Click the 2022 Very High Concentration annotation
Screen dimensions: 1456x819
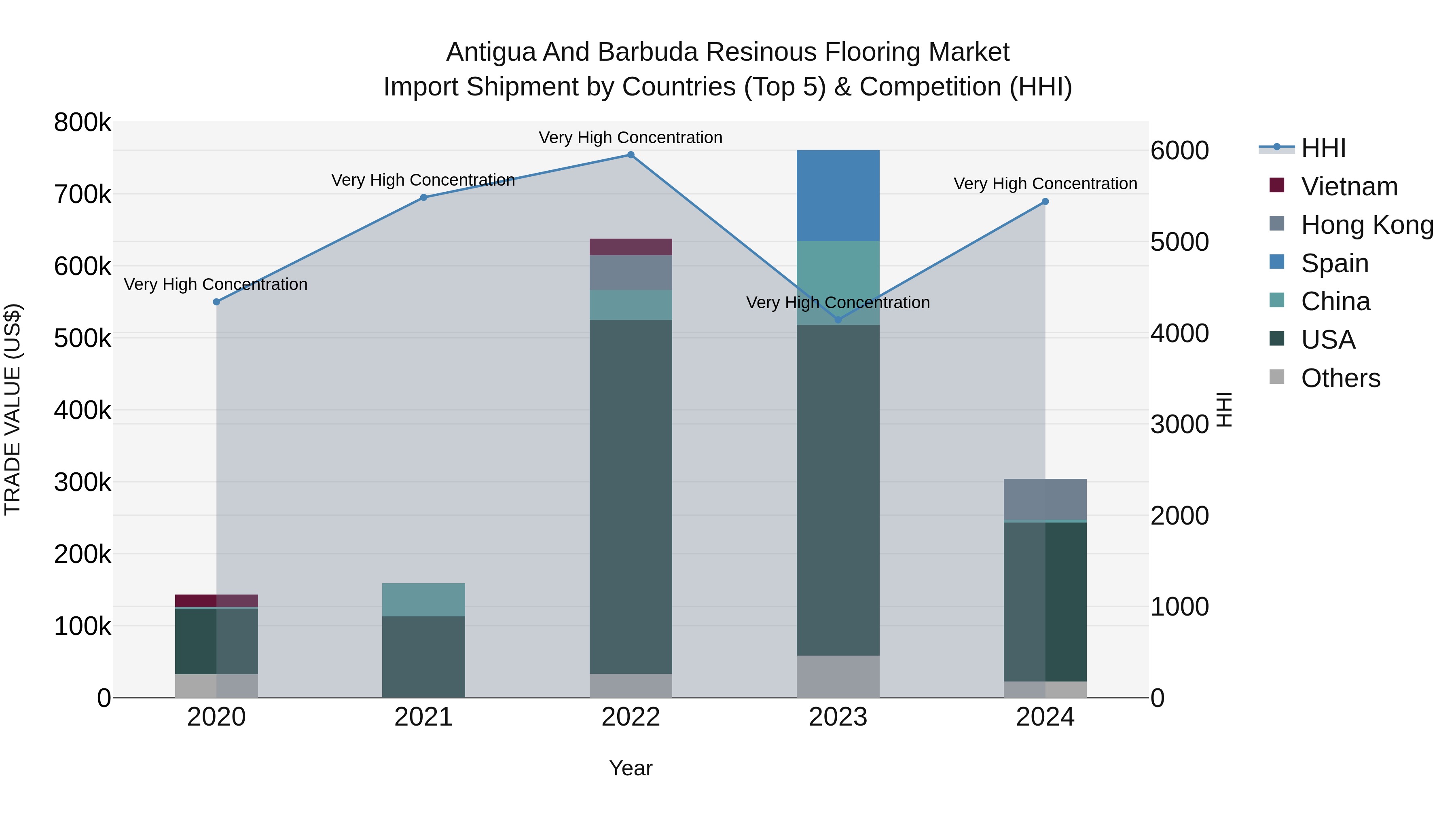tap(631, 138)
